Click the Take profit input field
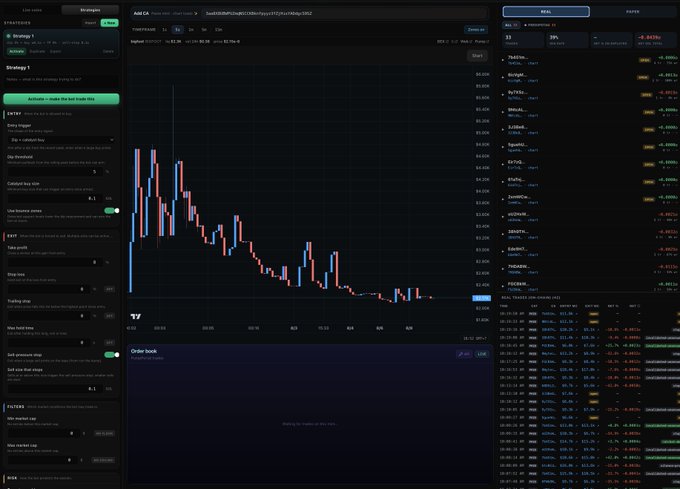The image size is (680, 489). pos(56,262)
